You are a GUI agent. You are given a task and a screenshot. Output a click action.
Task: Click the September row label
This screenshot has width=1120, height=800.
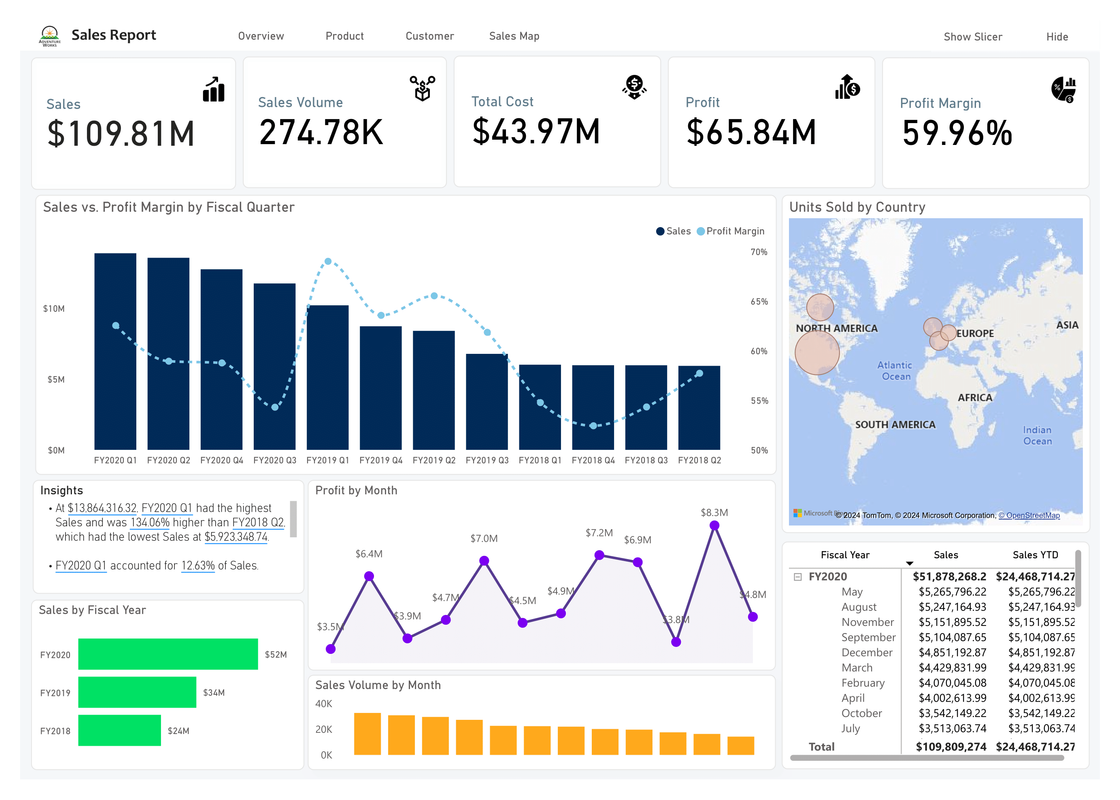(x=868, y=637)
